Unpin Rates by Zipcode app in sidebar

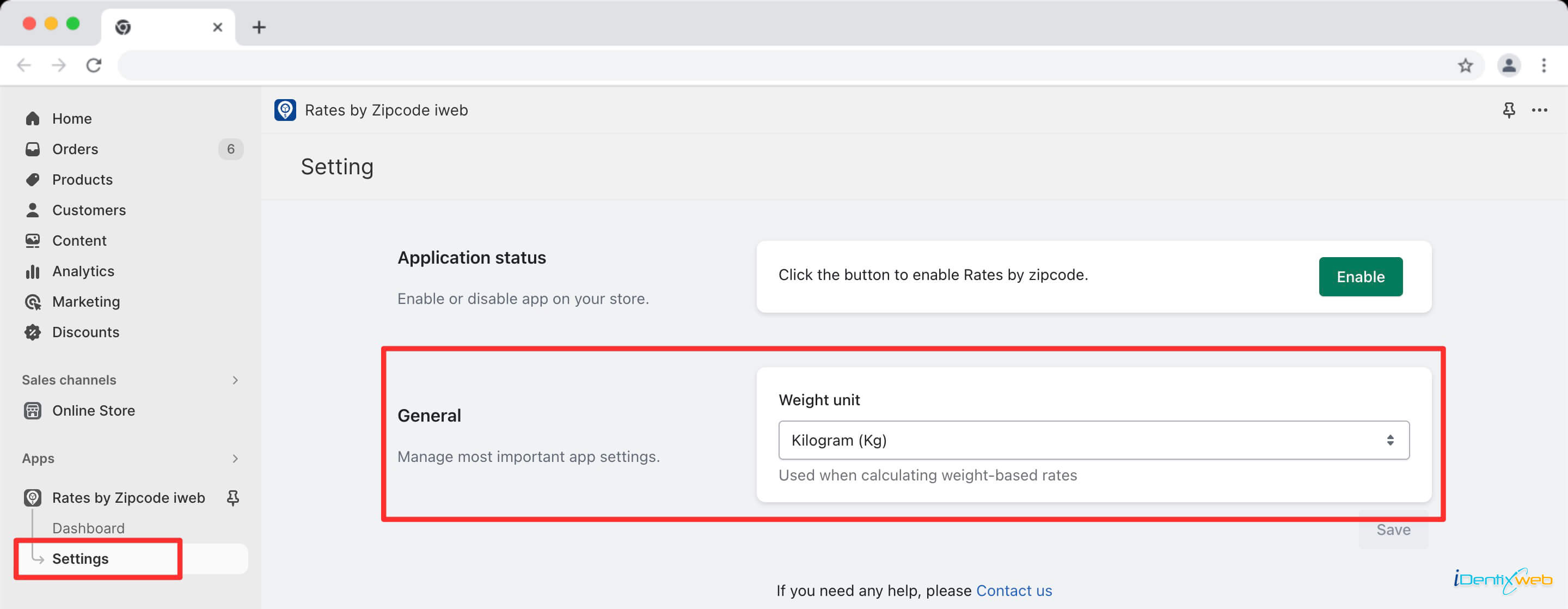tap(232, 497)
